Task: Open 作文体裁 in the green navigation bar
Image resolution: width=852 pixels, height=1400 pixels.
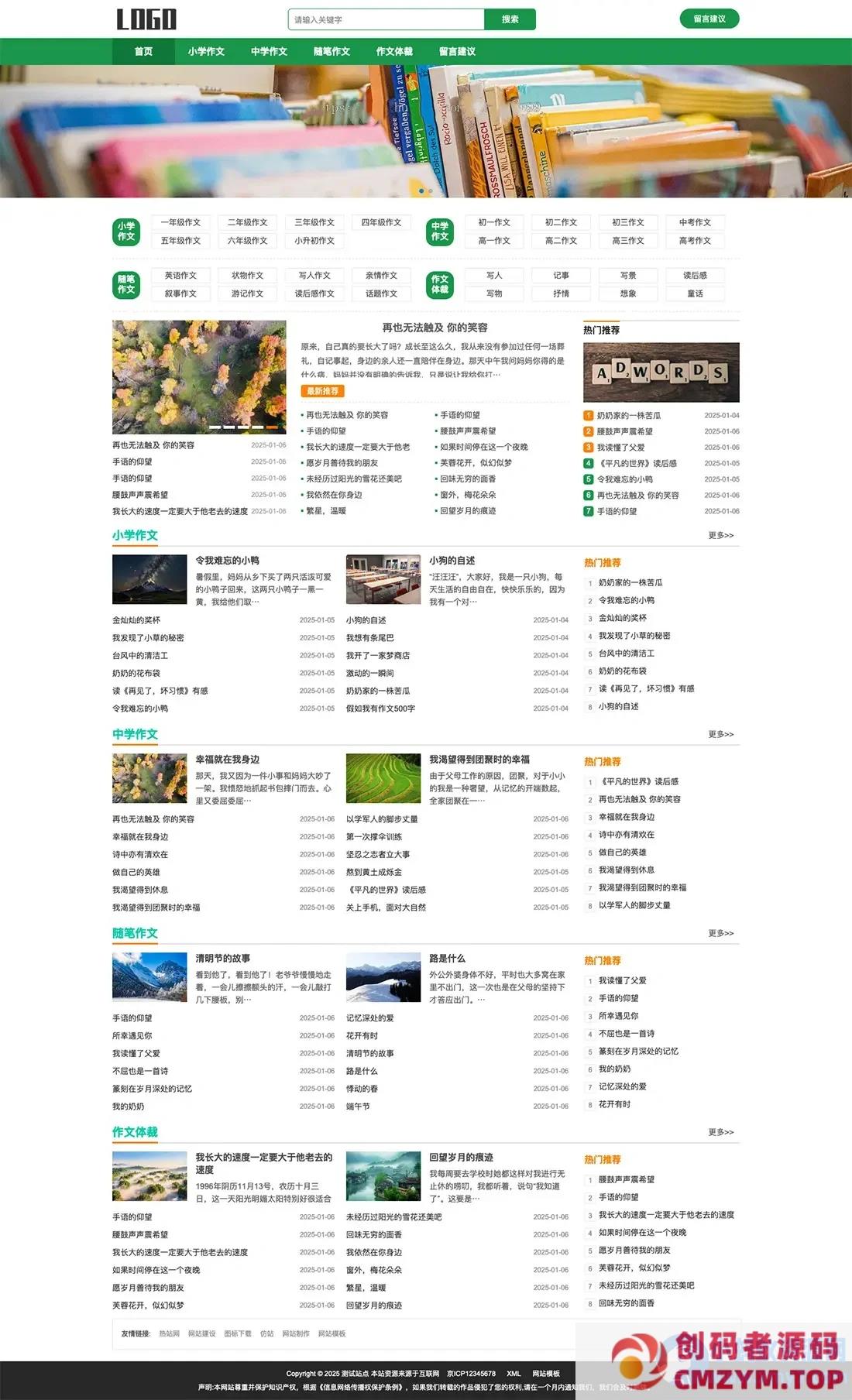Action: (394, 52)
